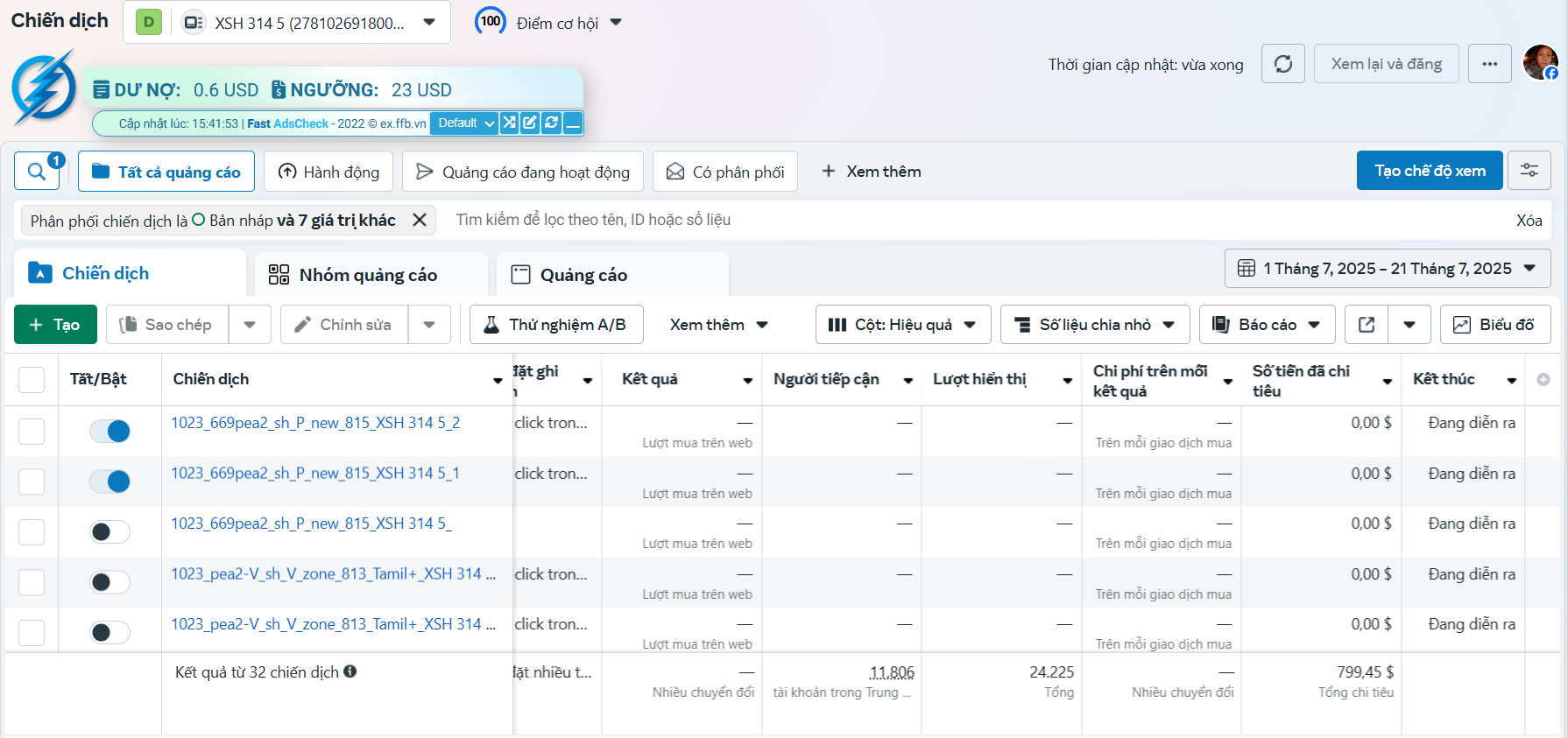
Task: Minimize the Fast AdsCheck widget bar
Action: click(x=572, y=123)
